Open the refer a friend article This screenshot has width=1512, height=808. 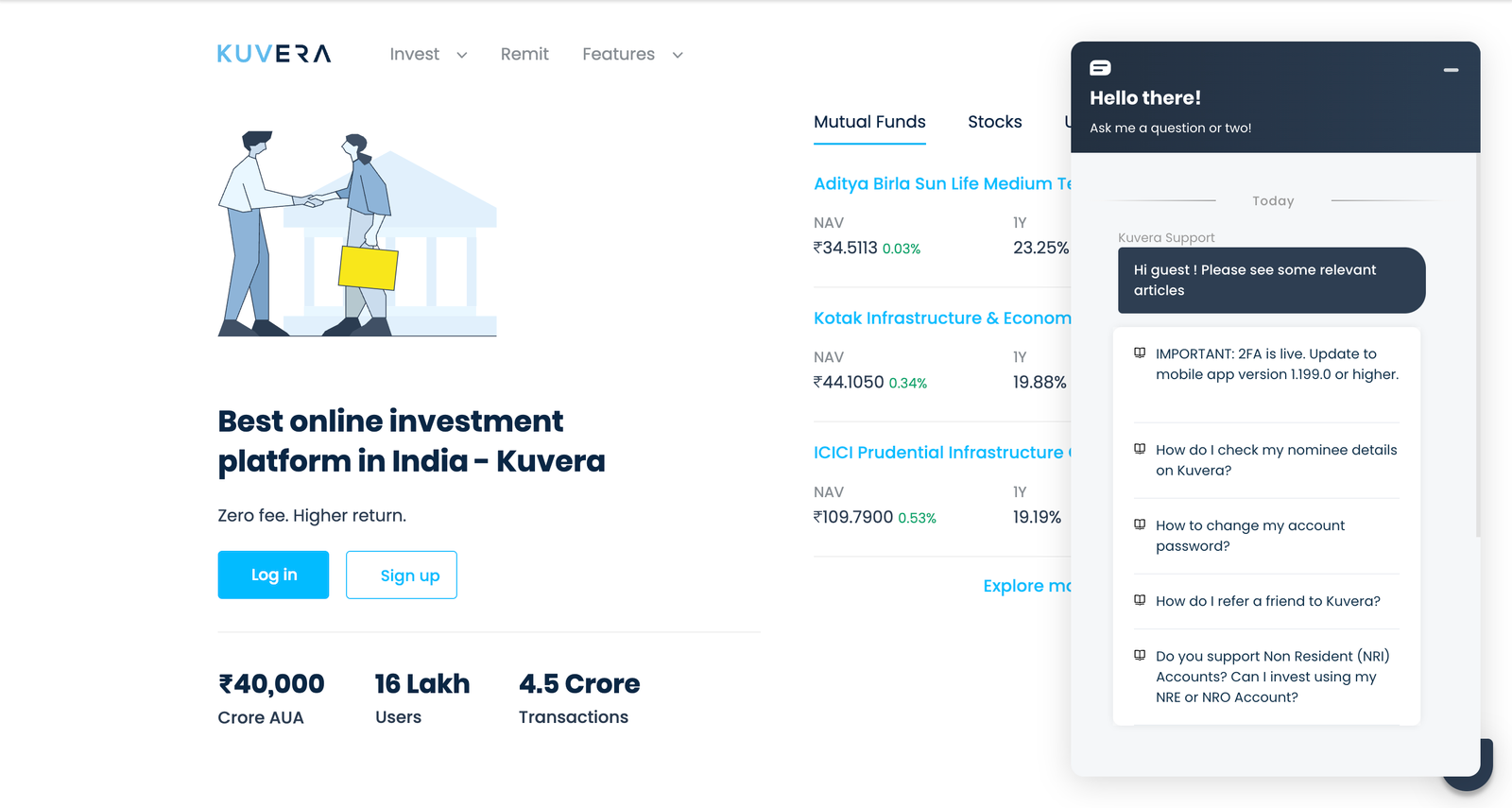1267,601
